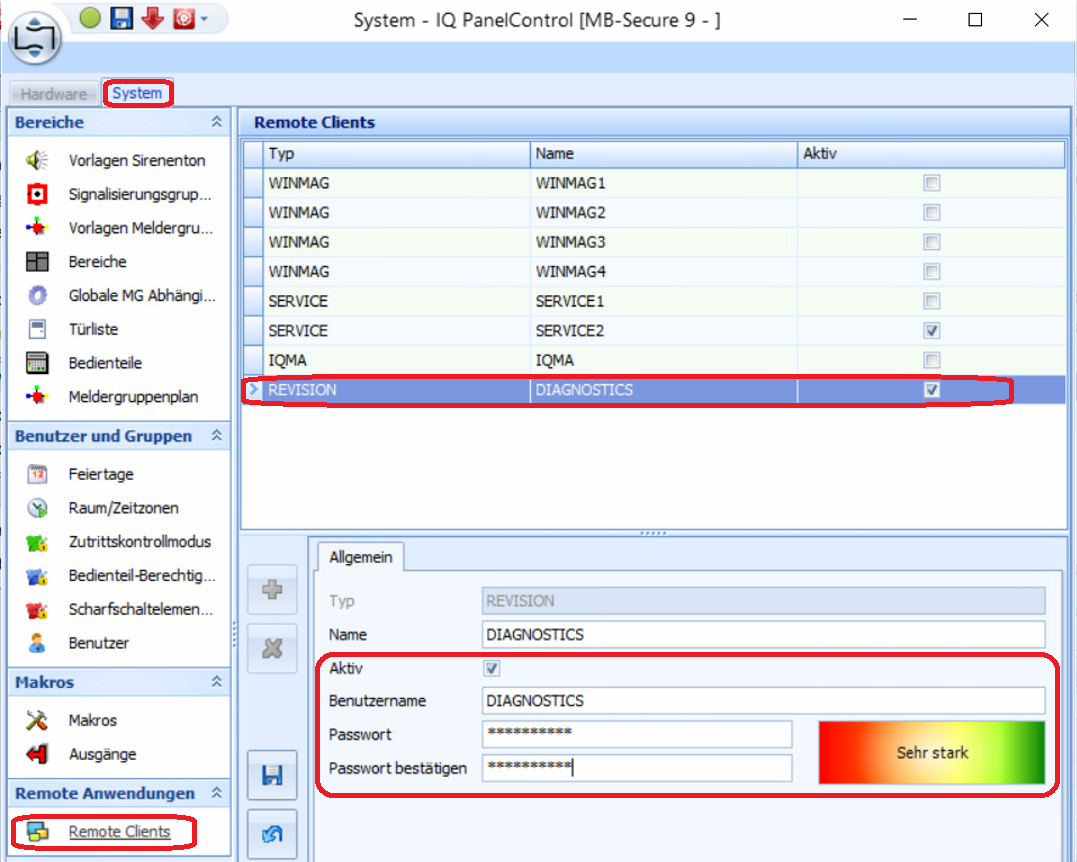1077x862 pixels.
Task: Click the X button to delete the remote client
Action: pyautogui.click(x=272, y=648)
